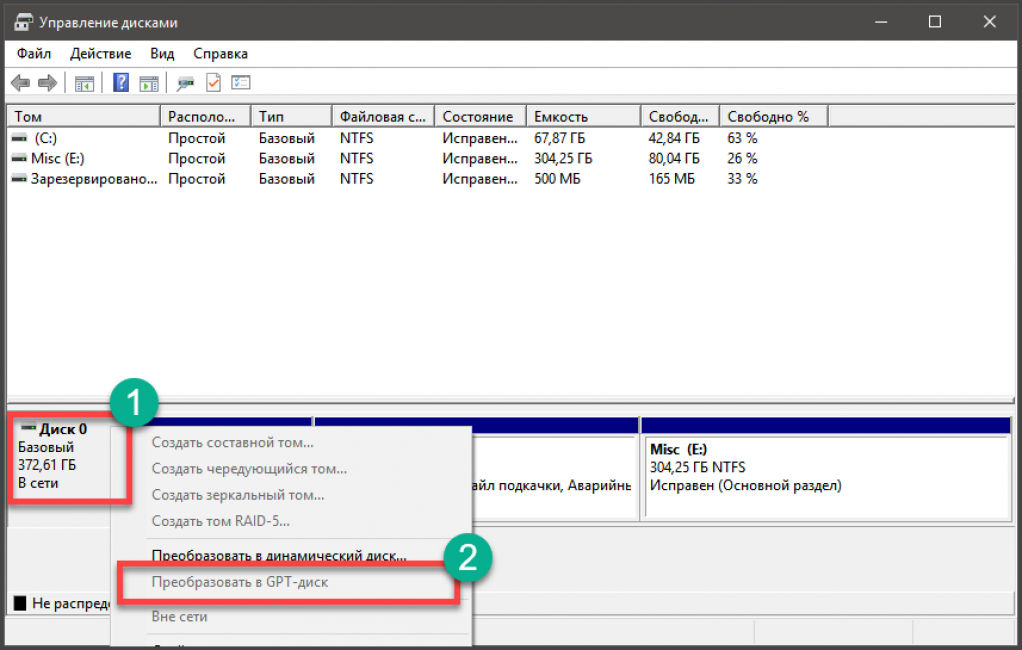
Task: Open the Вид menu
Action: [x=162, y=53]
